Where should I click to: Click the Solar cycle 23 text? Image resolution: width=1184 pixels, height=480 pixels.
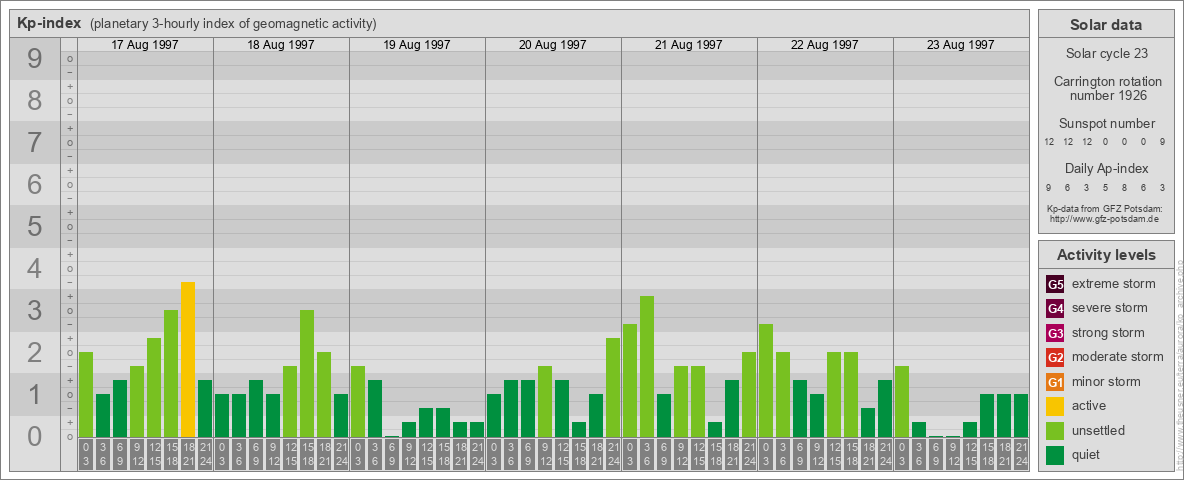click(x=1106, y=54)
